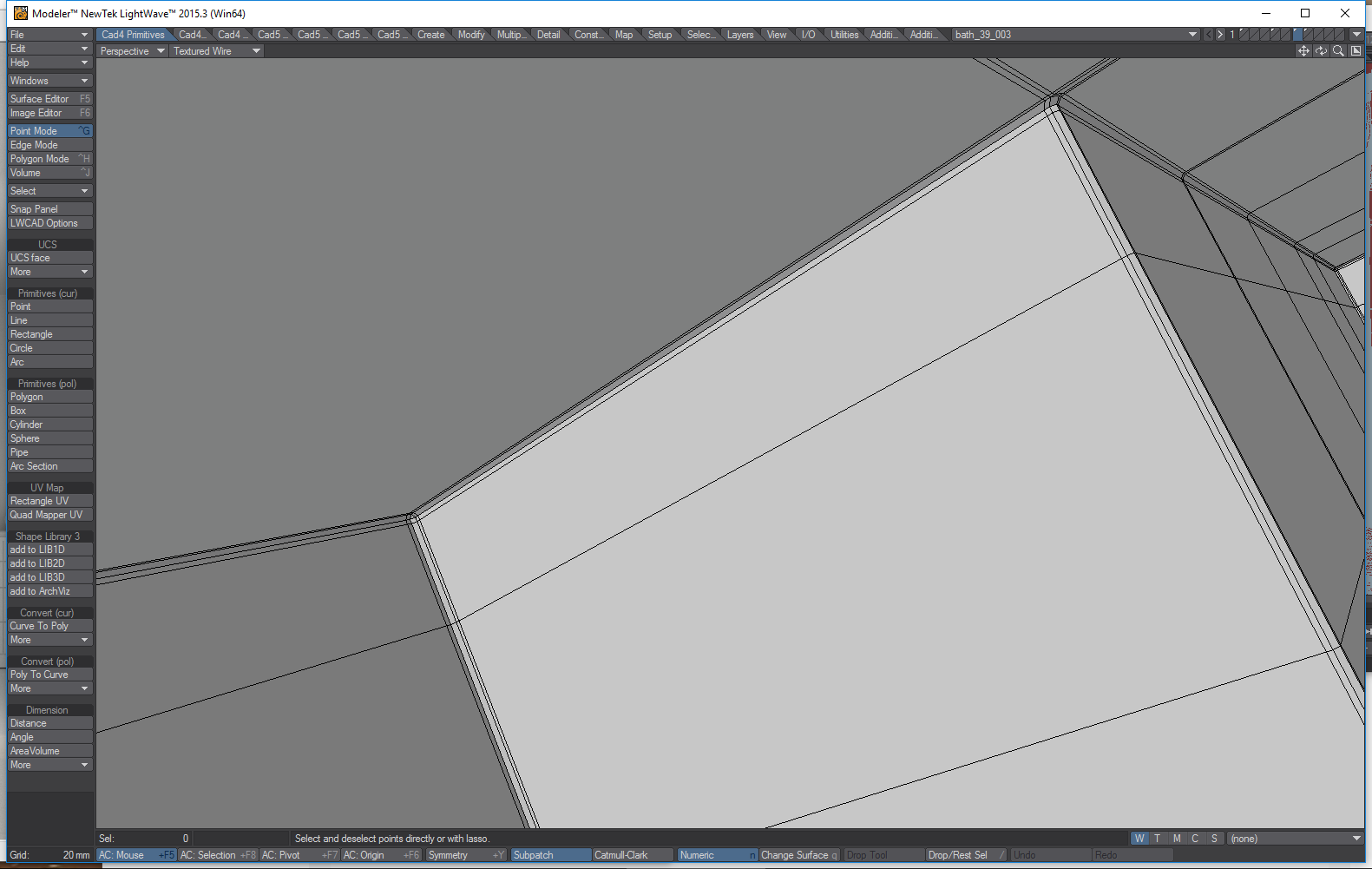Click the Sel count field
The height and width of the screenshot is (869, 1372).
coord(143,839)
